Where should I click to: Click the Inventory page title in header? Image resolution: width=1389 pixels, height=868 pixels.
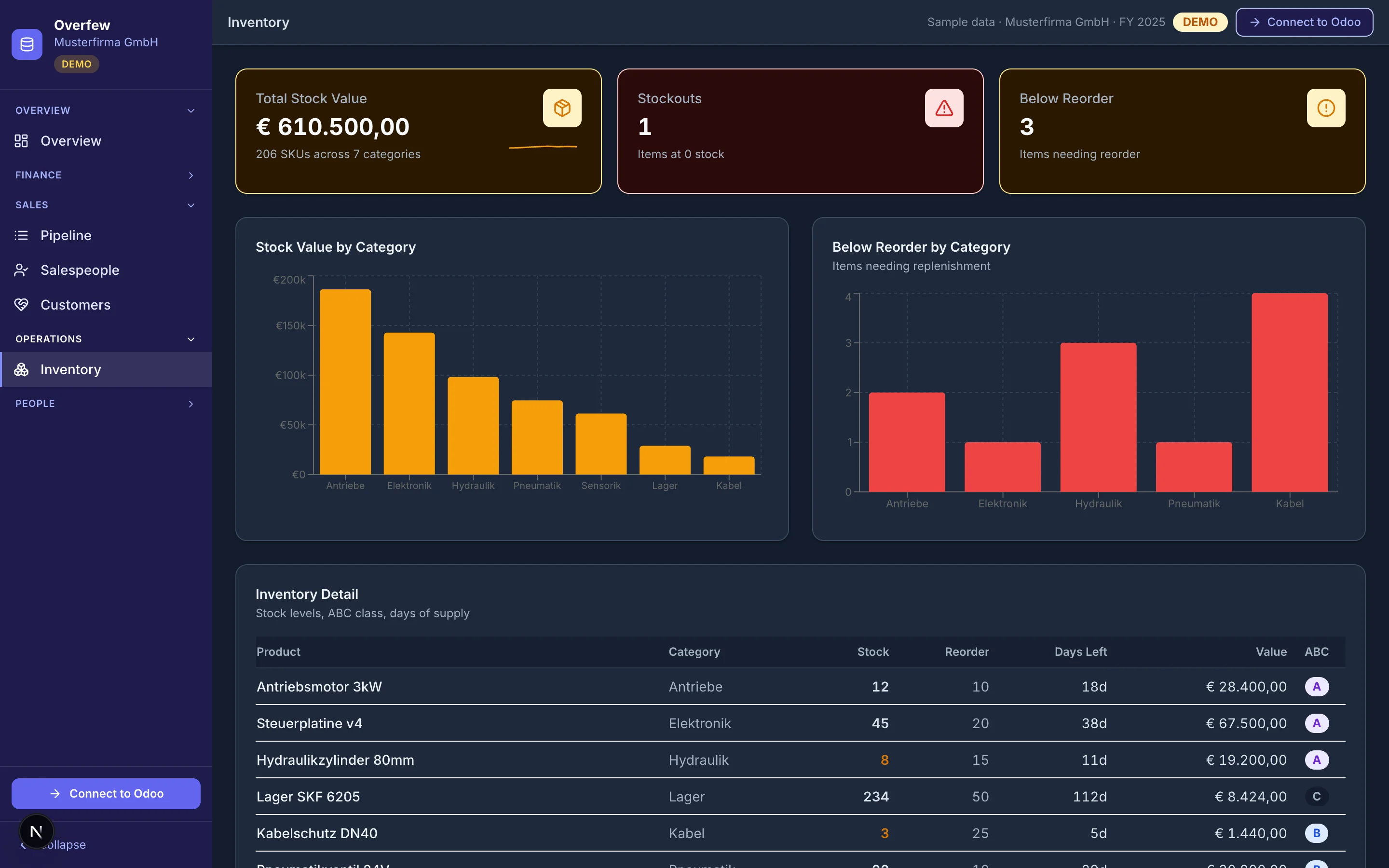[x=259, y=22]
